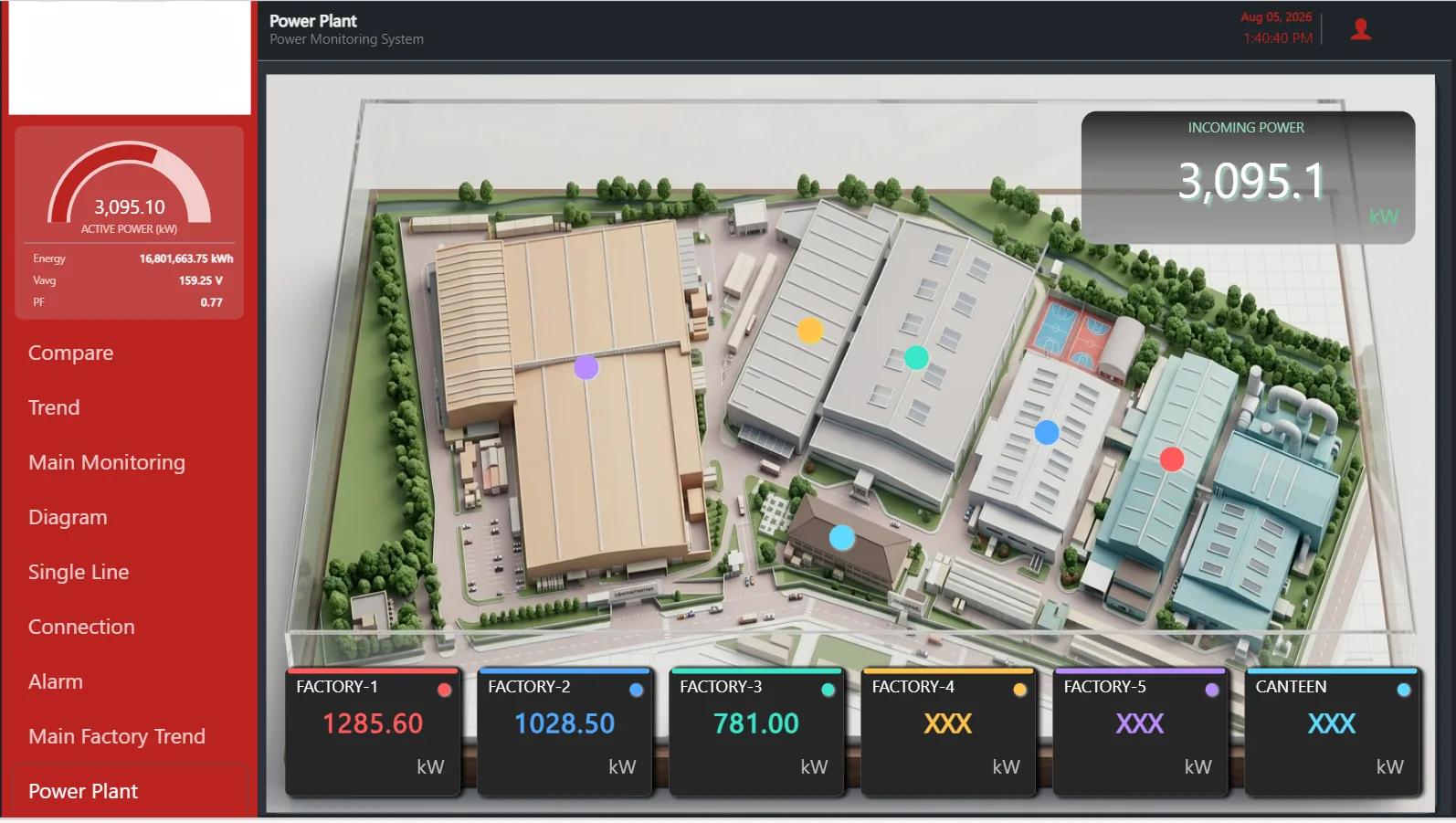Click the purple dot in the FACTORY-5 card
The height and width of the screenshot is (823, 1456).
click(x=1212, y=690)
